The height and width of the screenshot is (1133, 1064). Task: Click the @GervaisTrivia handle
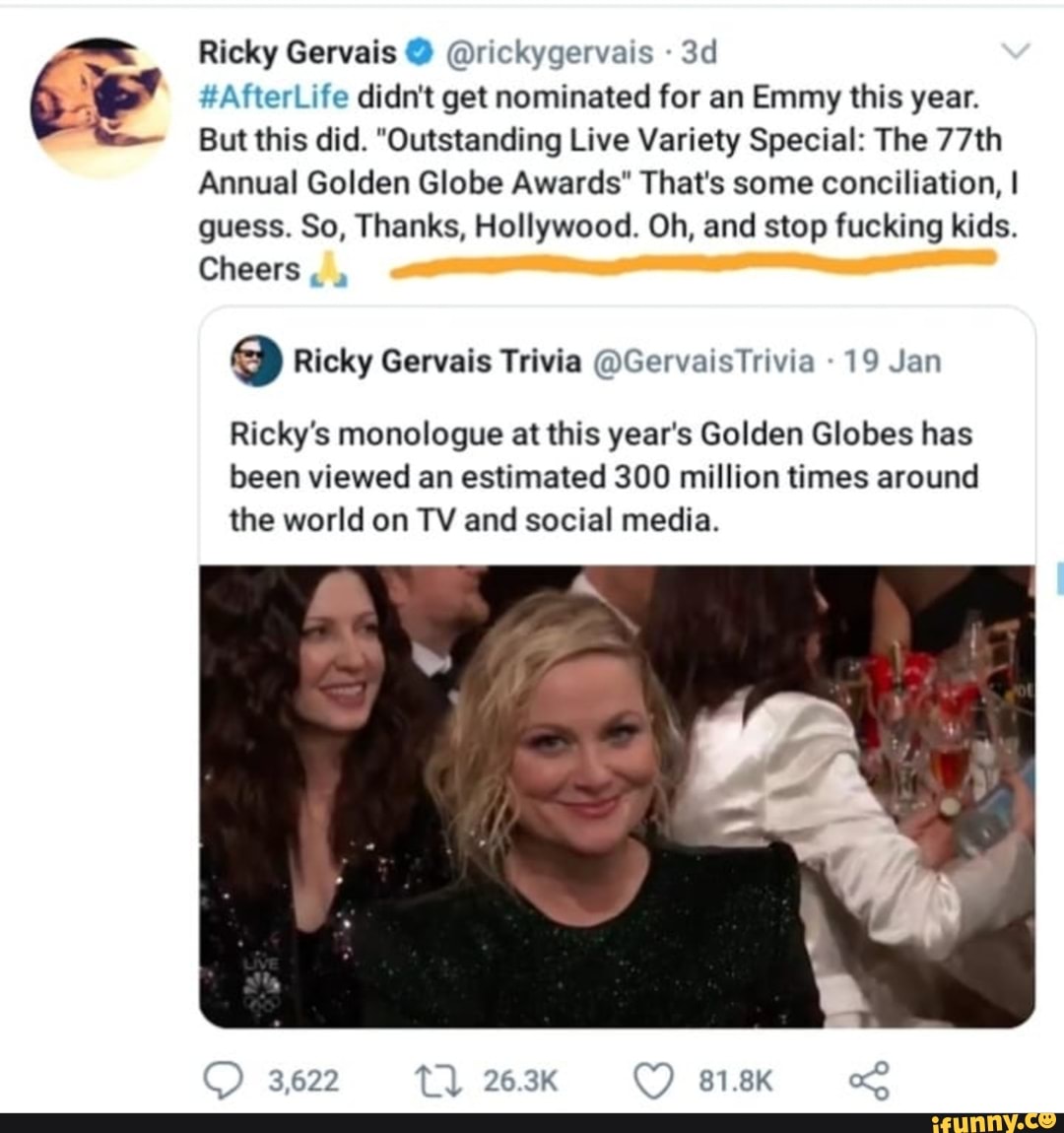pyautogui.click(x=704, y=362)
